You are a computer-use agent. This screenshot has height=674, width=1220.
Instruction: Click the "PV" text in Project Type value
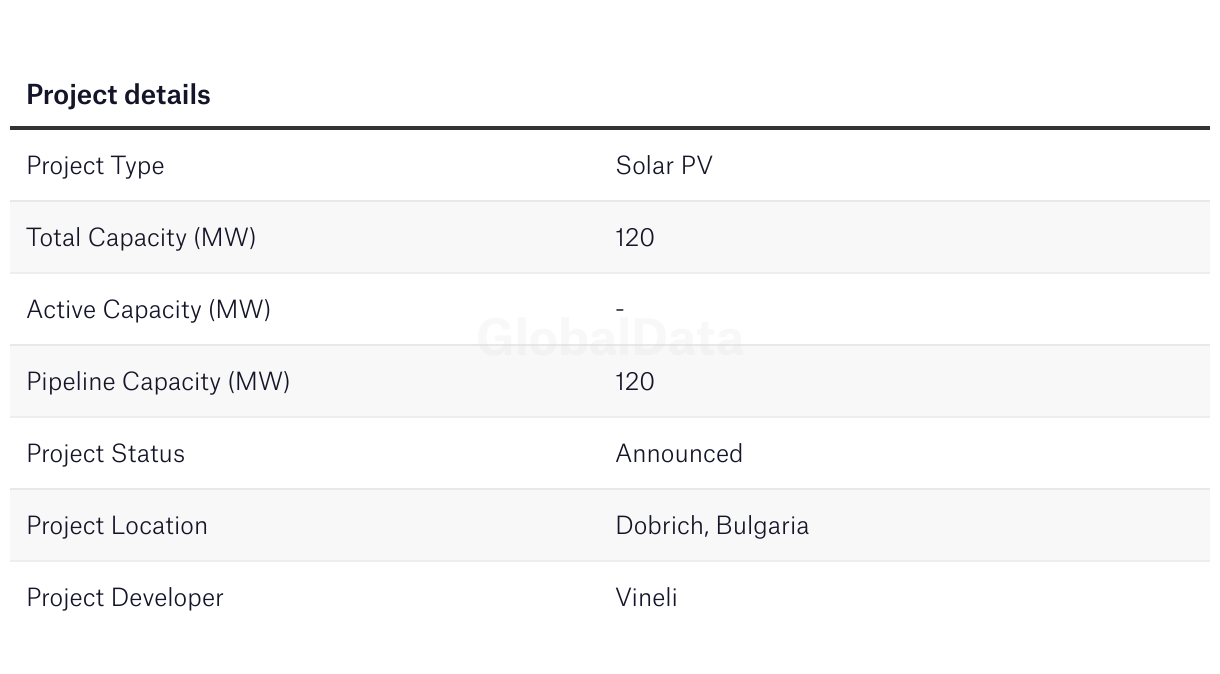pos(697,166)
